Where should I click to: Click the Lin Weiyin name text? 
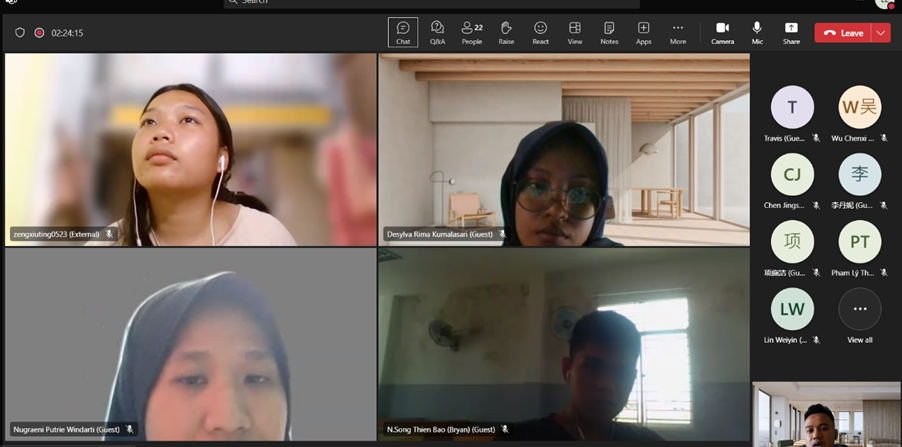click(x=785, y=340)
